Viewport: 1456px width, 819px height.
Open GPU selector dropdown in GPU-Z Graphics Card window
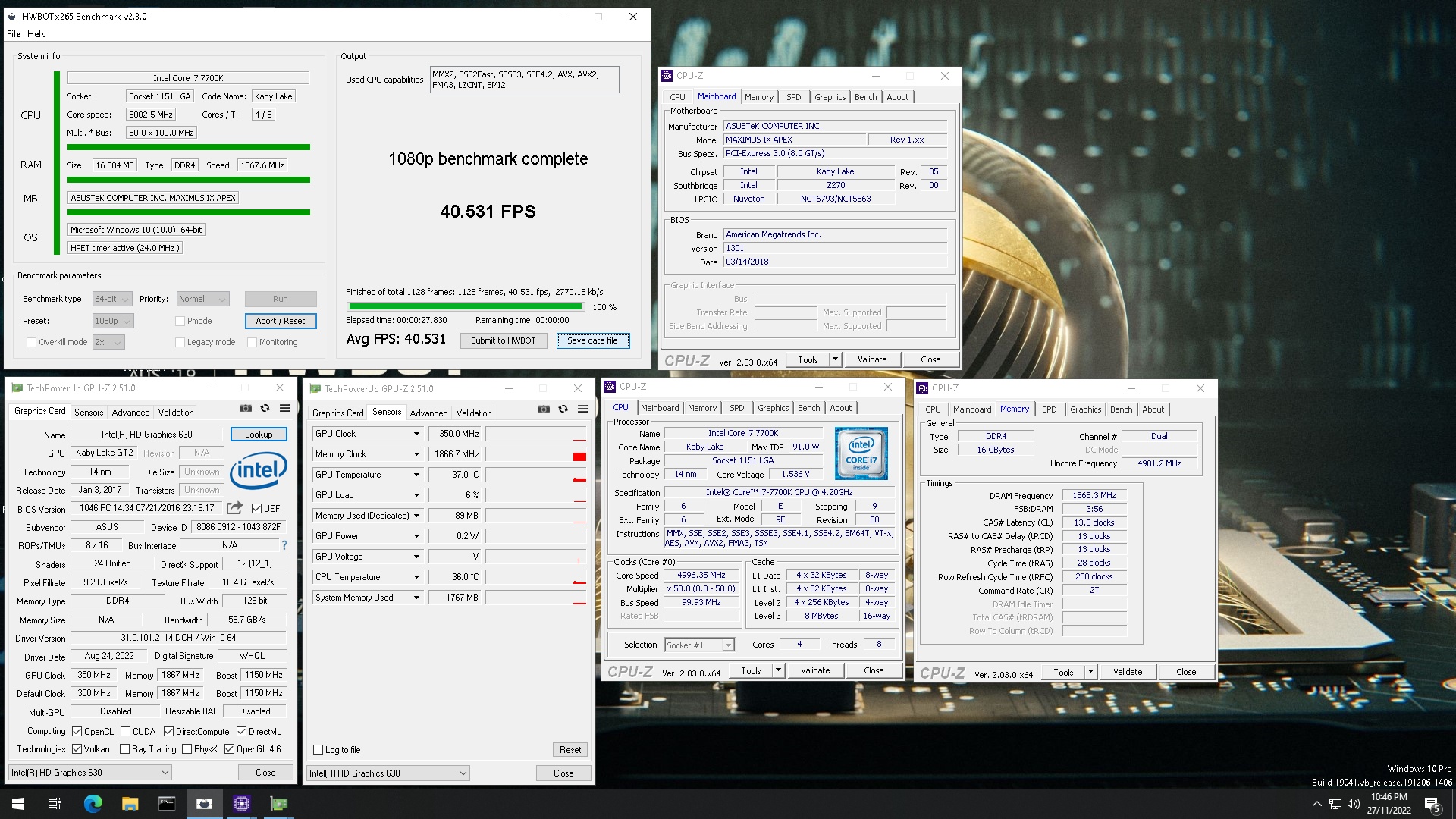click(x=89, y=773)
